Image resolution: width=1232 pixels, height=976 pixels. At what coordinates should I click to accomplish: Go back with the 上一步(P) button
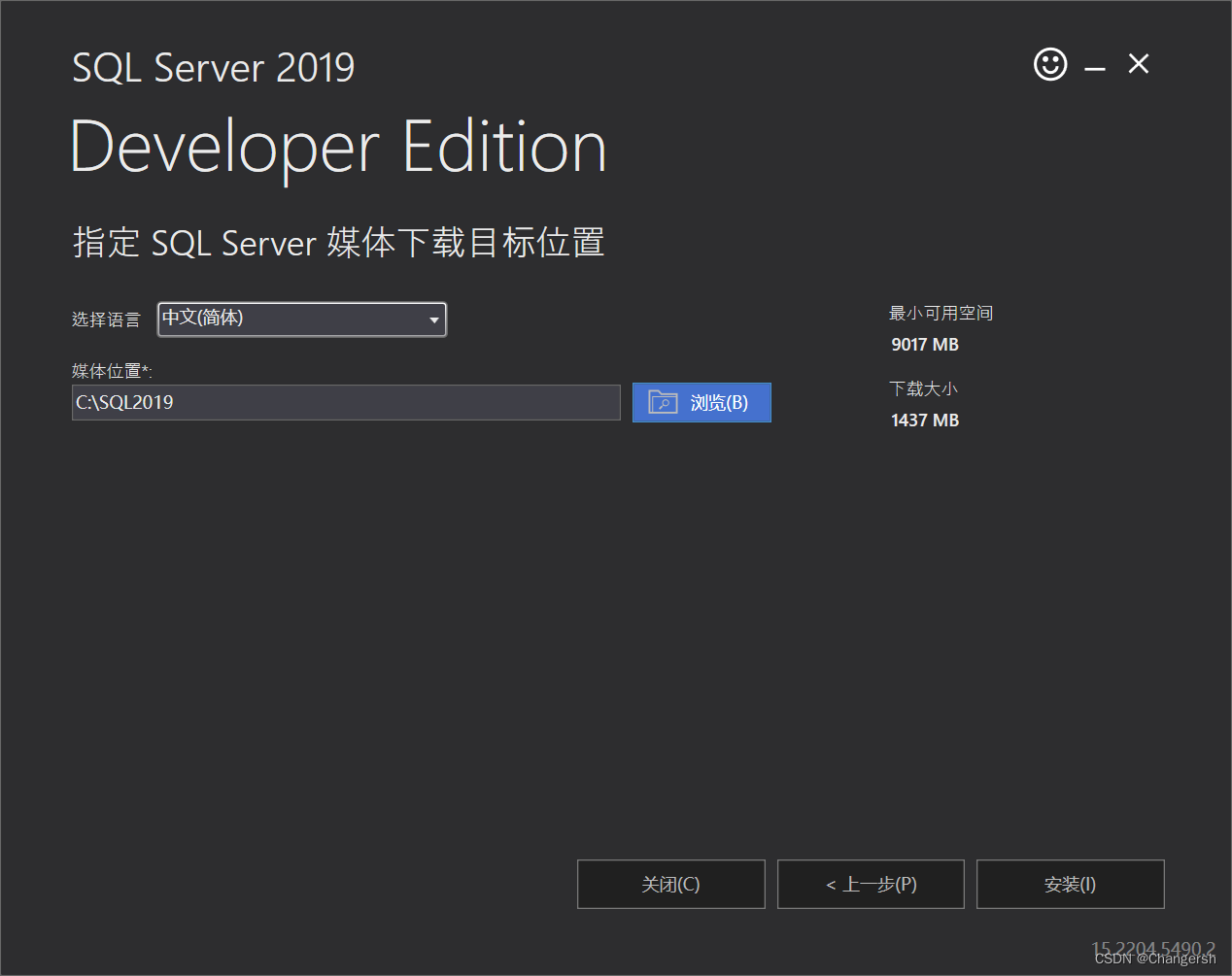pos(871,884)
